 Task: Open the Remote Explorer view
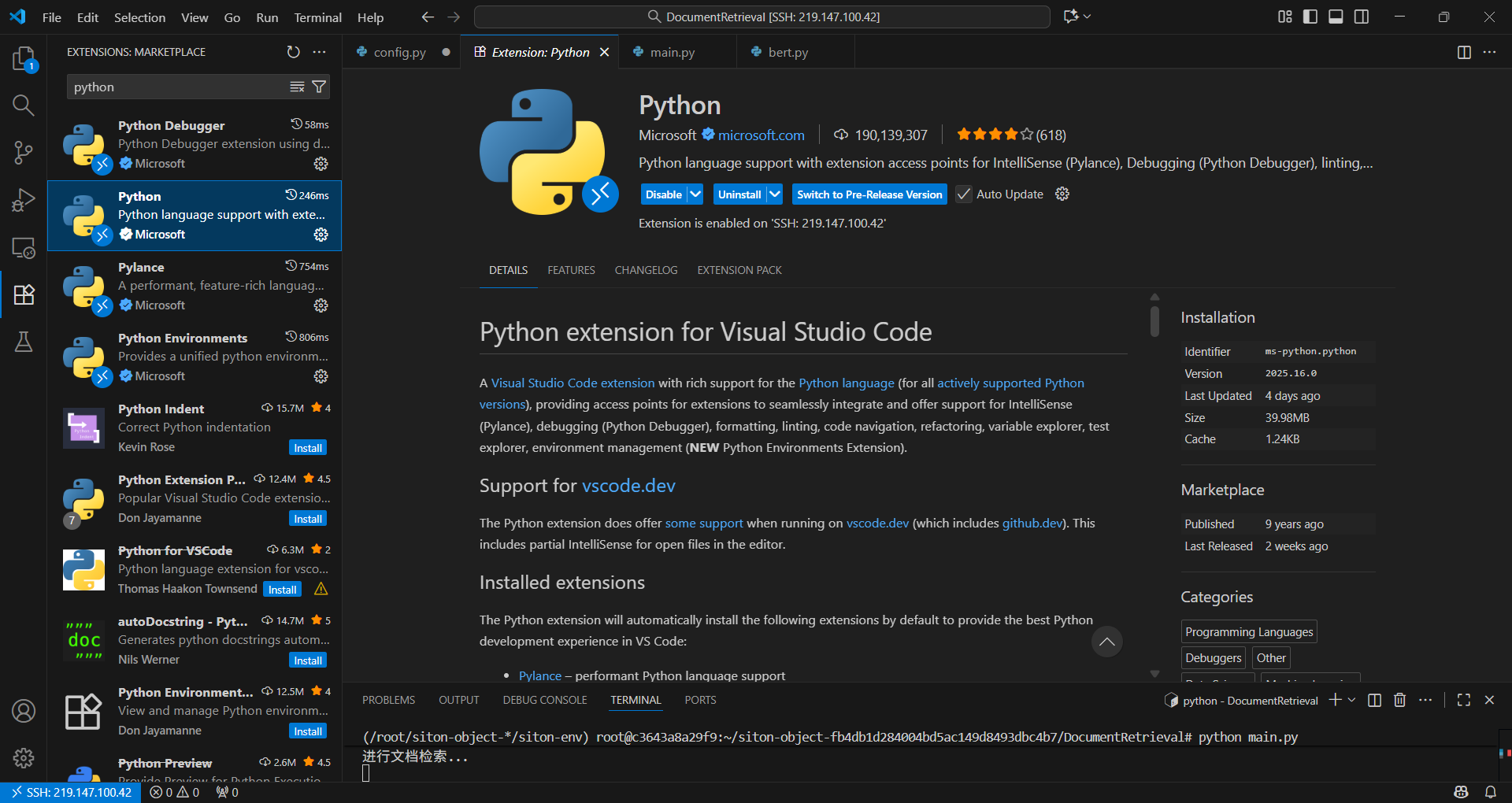(24, 247)
